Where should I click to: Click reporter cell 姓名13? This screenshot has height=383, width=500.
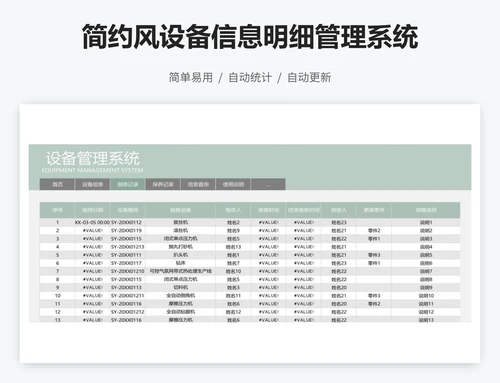pos(233,247)
